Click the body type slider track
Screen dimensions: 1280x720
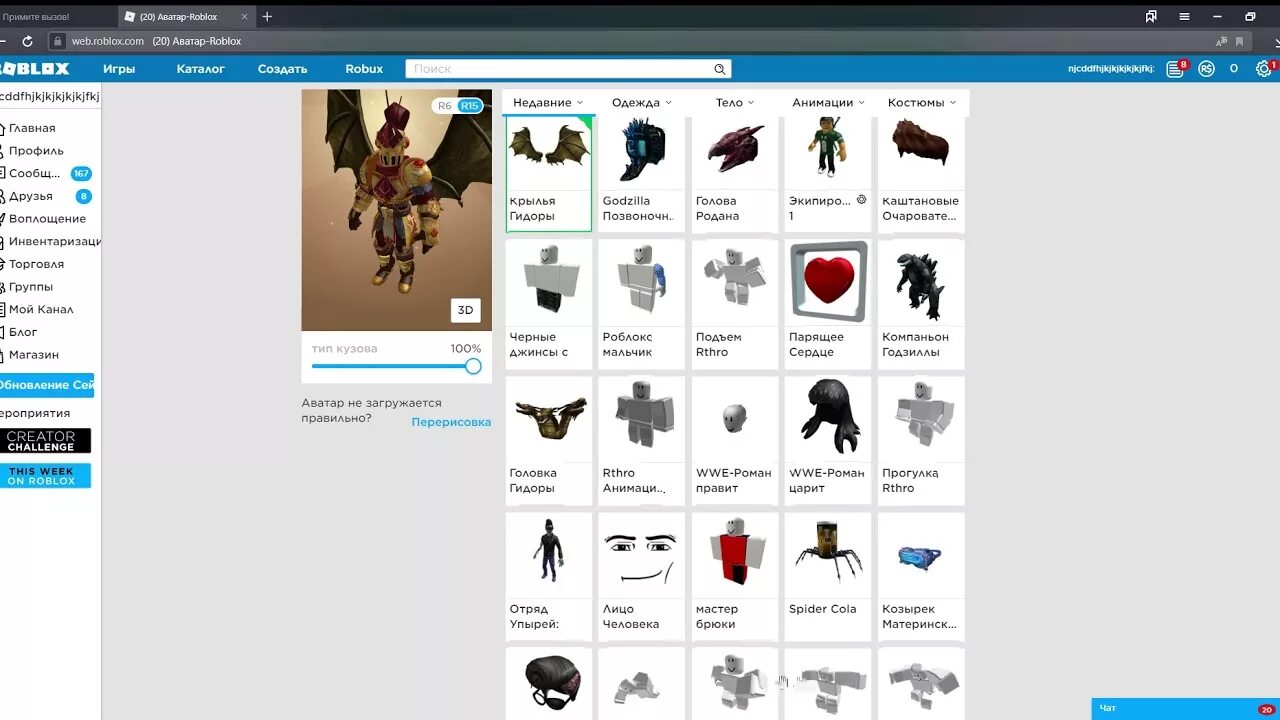point(392,366)
